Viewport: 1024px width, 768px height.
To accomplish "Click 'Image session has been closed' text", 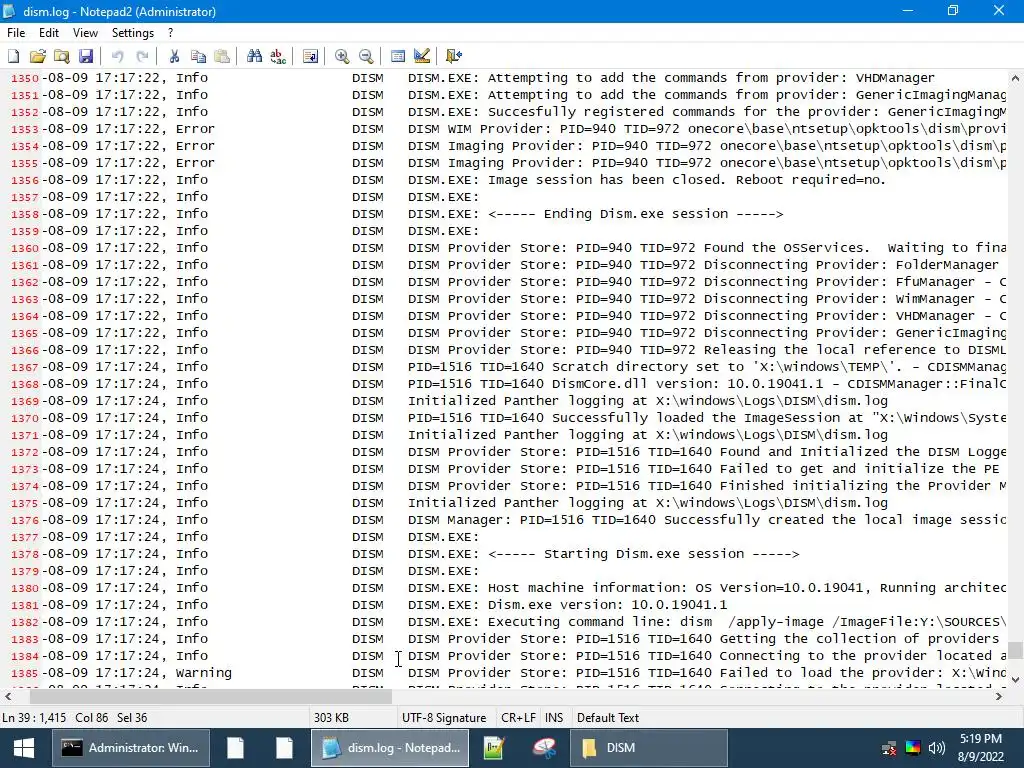I will [606, 180].
